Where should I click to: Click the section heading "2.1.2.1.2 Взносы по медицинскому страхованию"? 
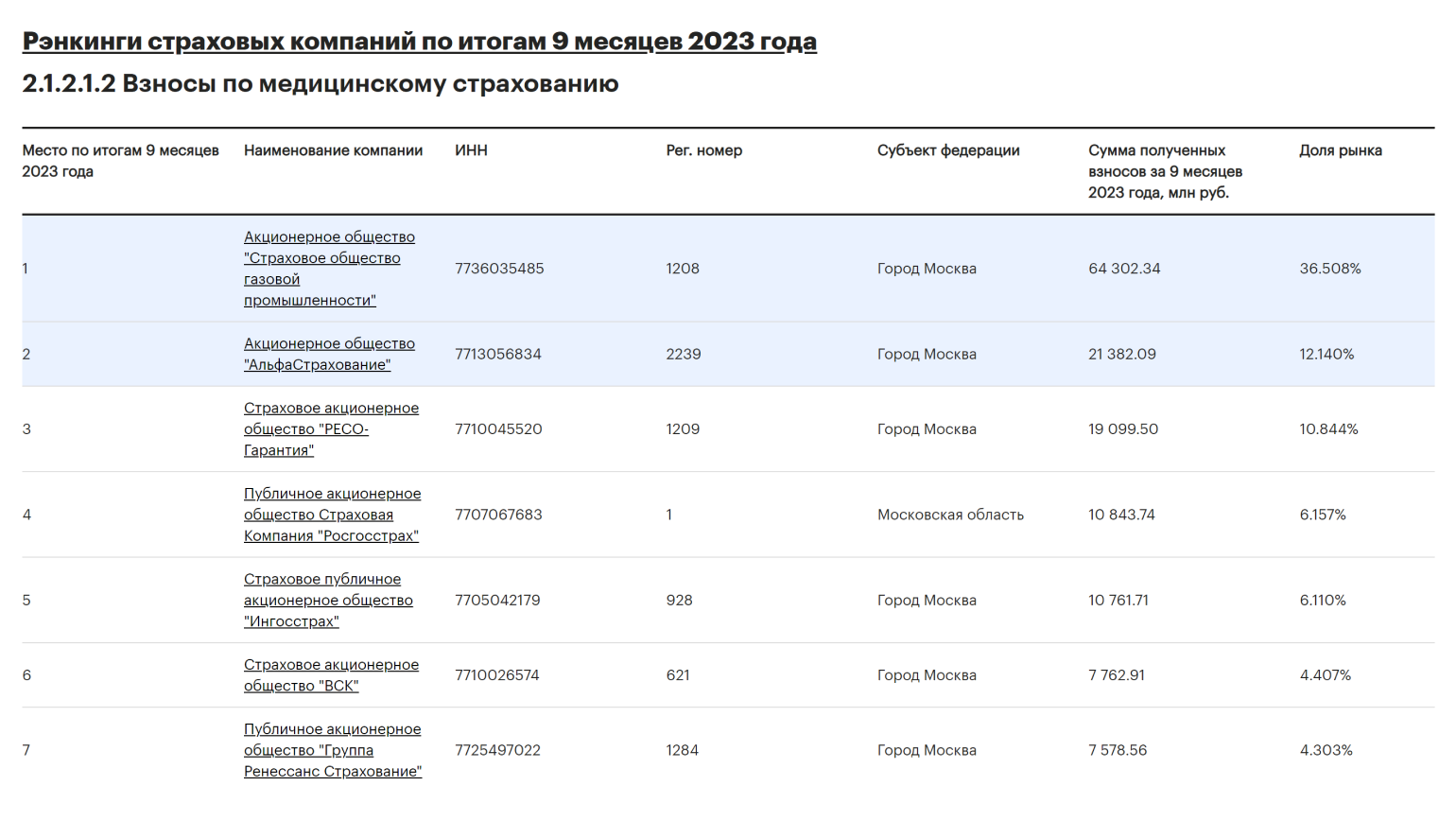(321, 83)
